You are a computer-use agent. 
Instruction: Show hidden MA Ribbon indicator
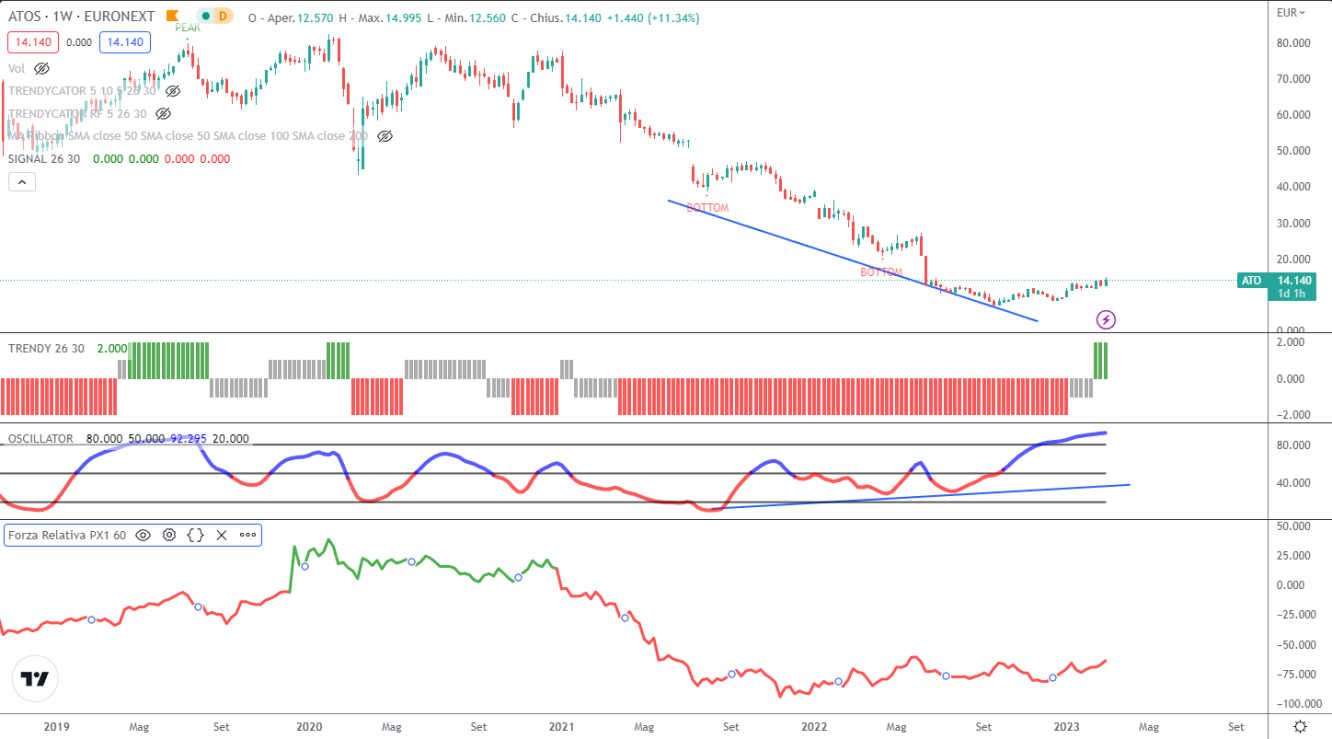pyautogui.click(x=385, y=136)
